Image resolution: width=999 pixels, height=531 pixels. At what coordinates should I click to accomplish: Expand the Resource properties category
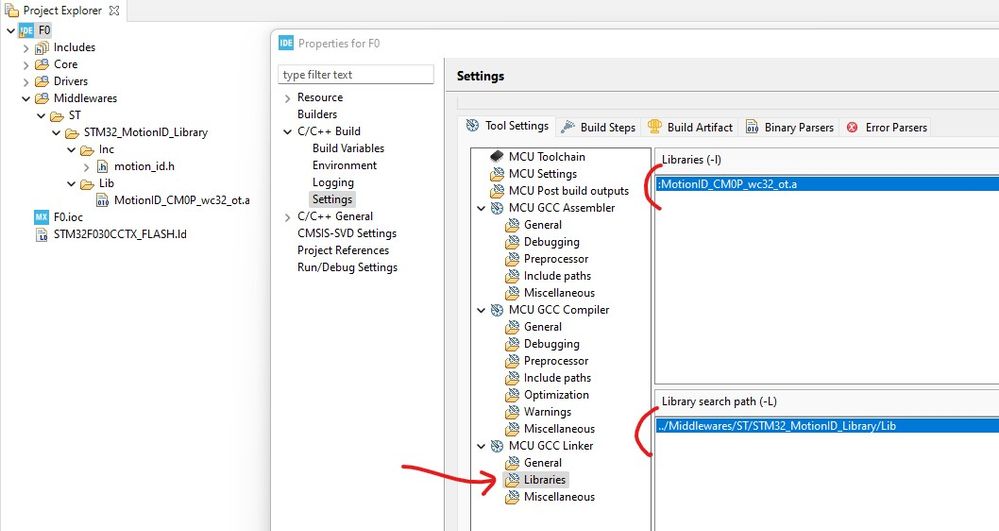[287, 98]
